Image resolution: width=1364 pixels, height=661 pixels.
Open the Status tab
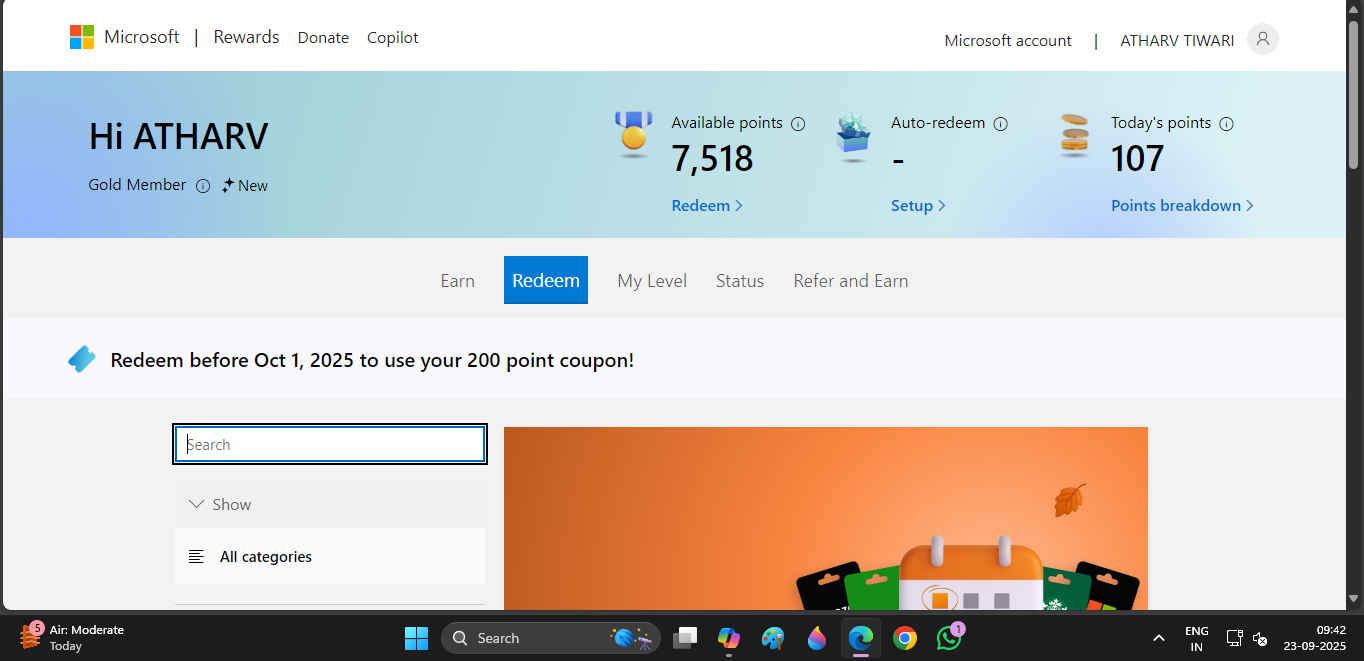coord(740,281)
